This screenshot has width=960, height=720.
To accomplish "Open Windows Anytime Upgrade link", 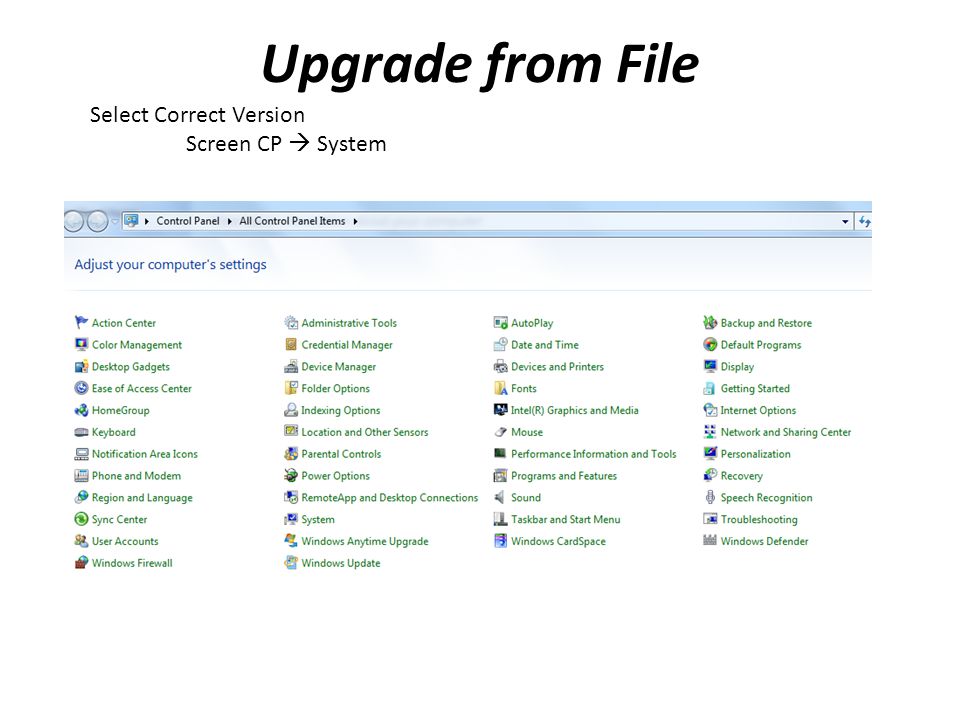I will point(365,541).
